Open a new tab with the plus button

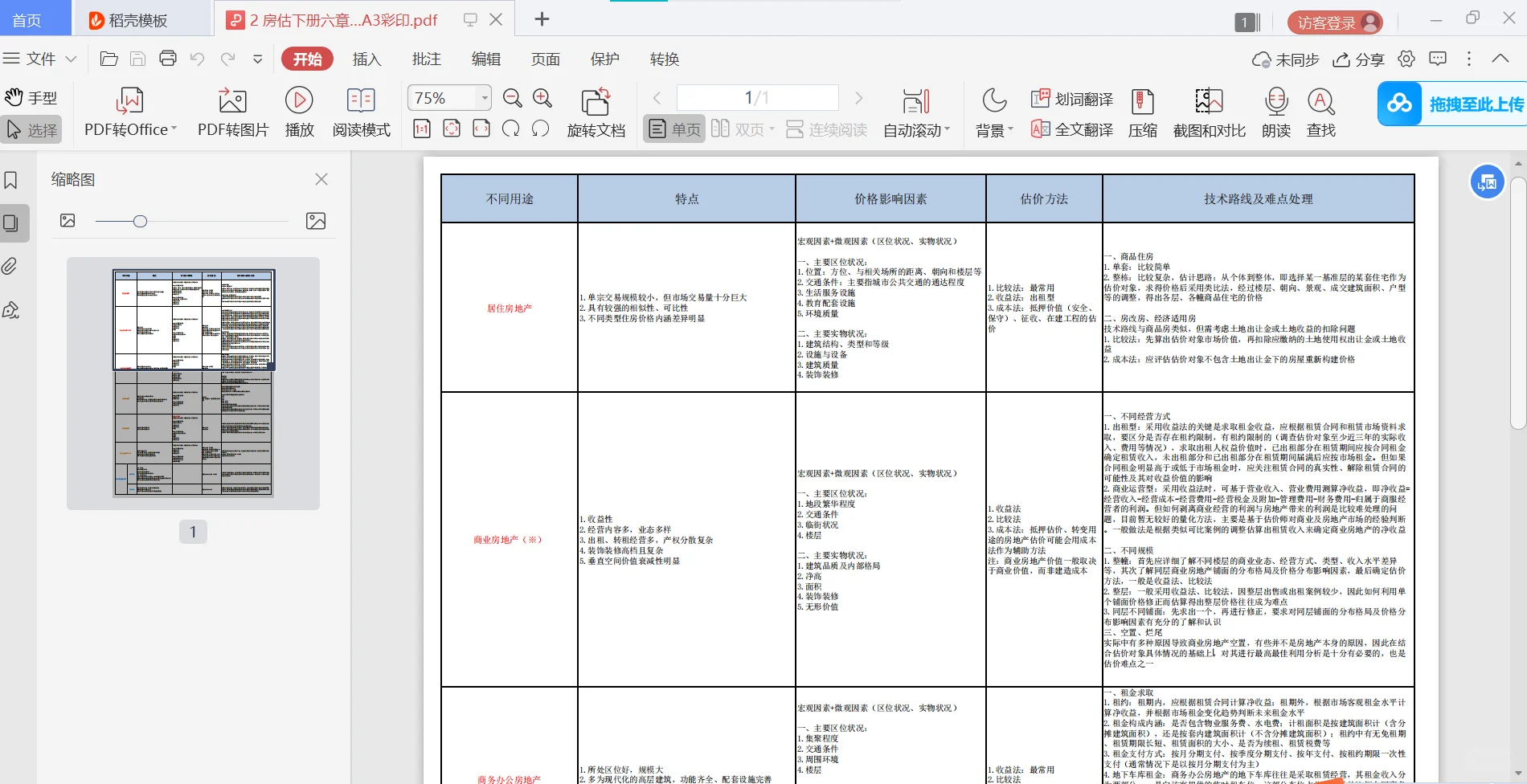click(x=542, y=19)
